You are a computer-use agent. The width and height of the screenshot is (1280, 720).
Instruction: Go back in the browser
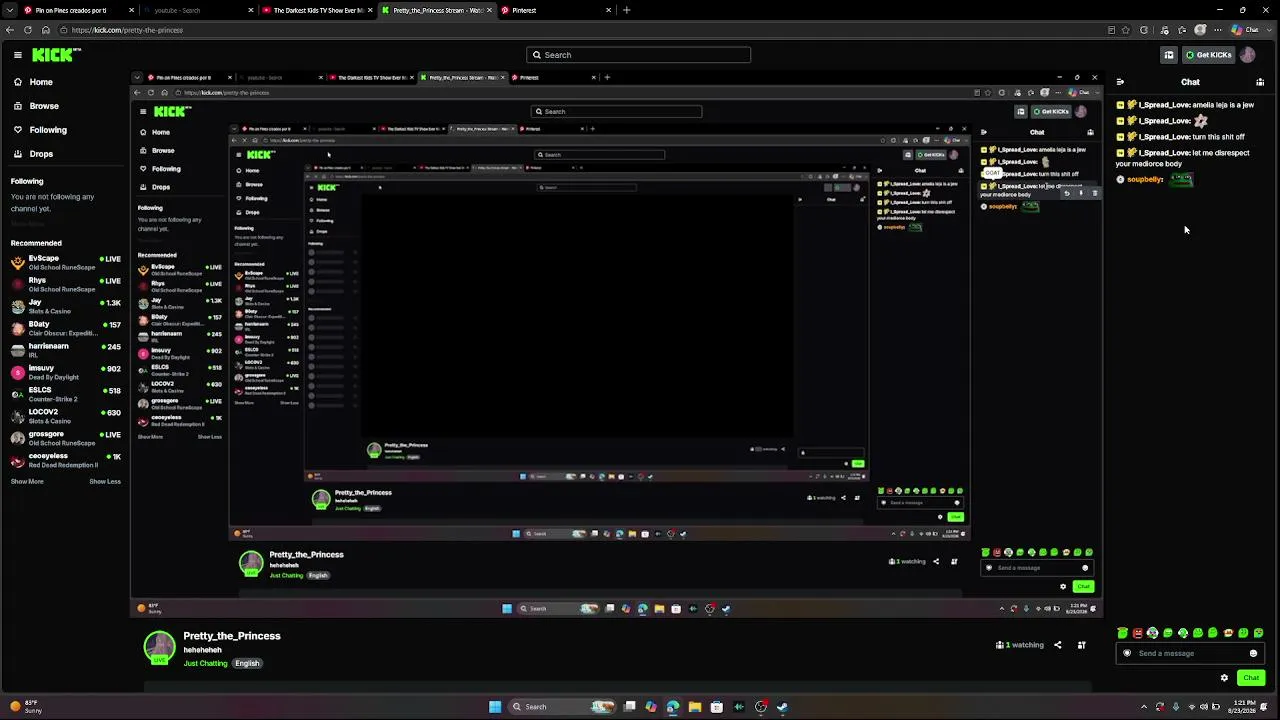[10, 30]
